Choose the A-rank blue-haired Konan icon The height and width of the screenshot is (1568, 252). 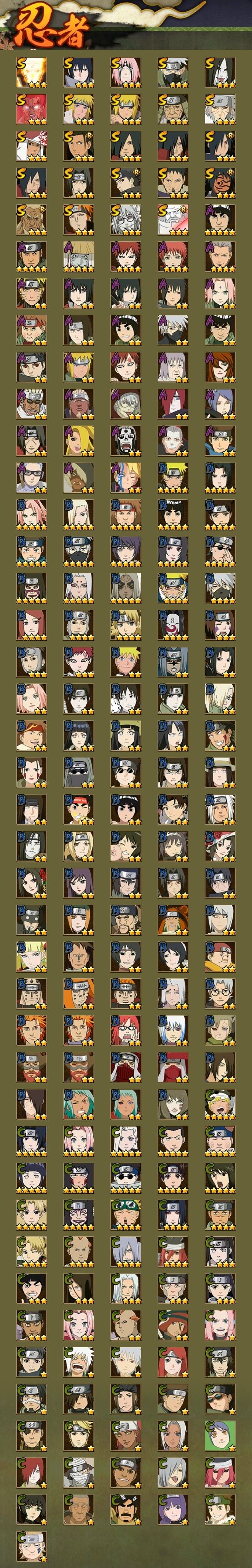pyautogui.click(x=220, y=404)
